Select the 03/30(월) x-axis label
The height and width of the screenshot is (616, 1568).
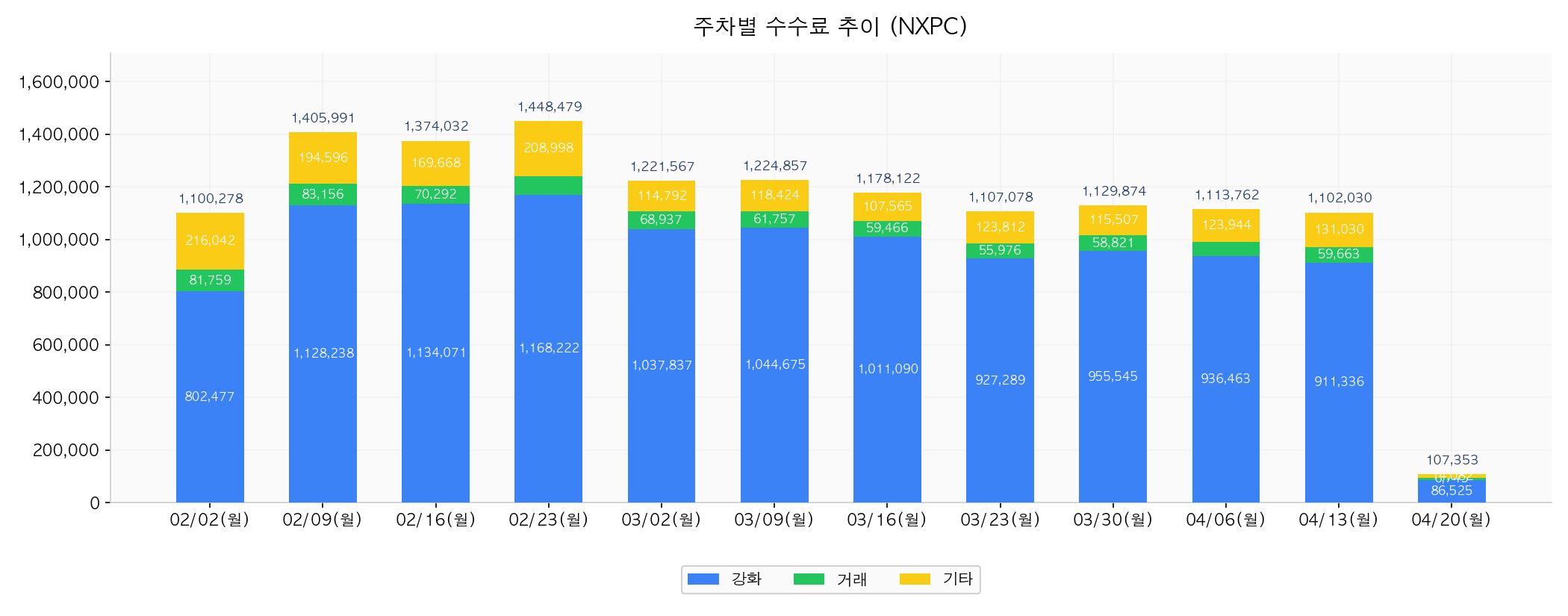[1113, 520]
